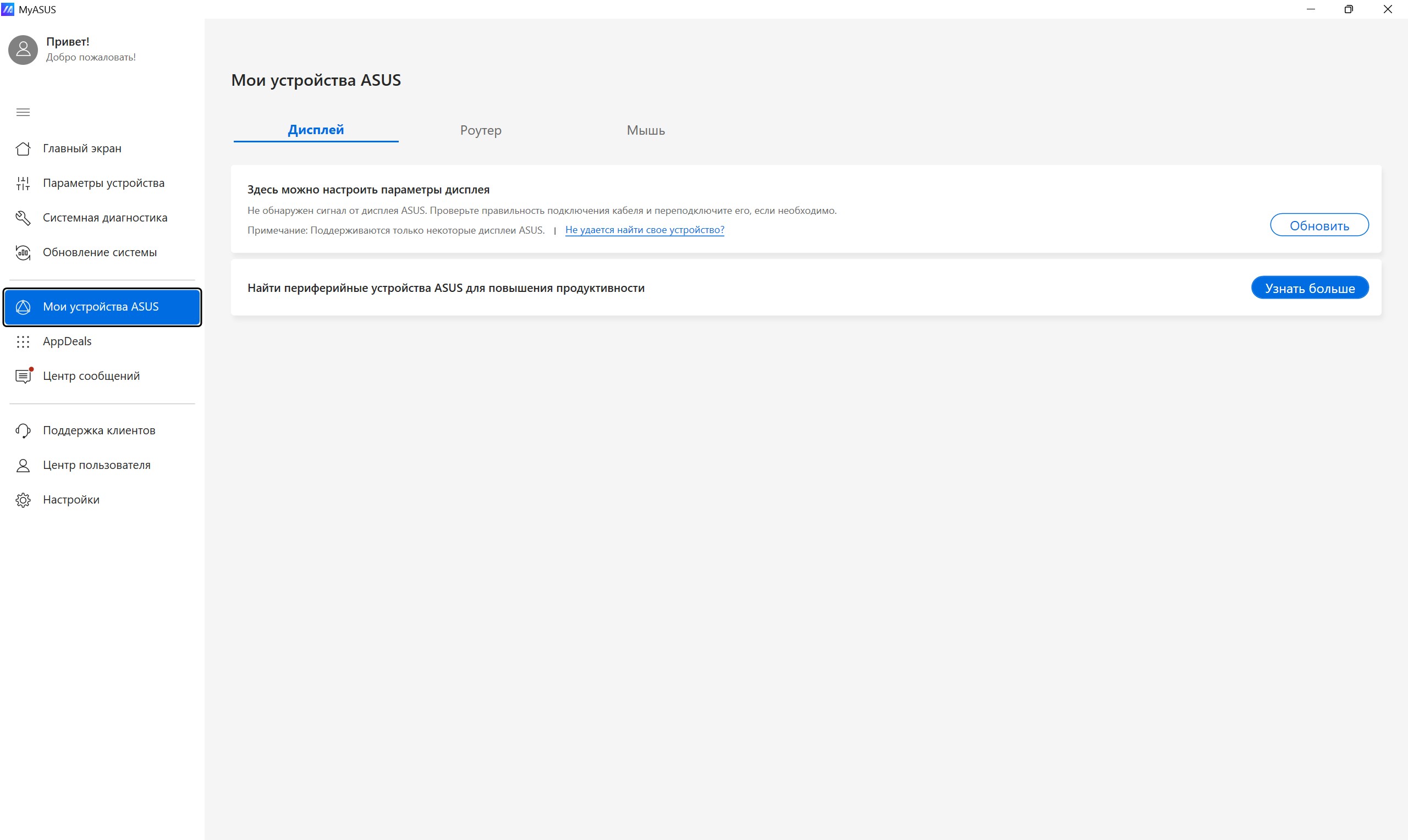Open Центр сообщений from sidebar
The image size is (1408, 840).
click(102, 376)
